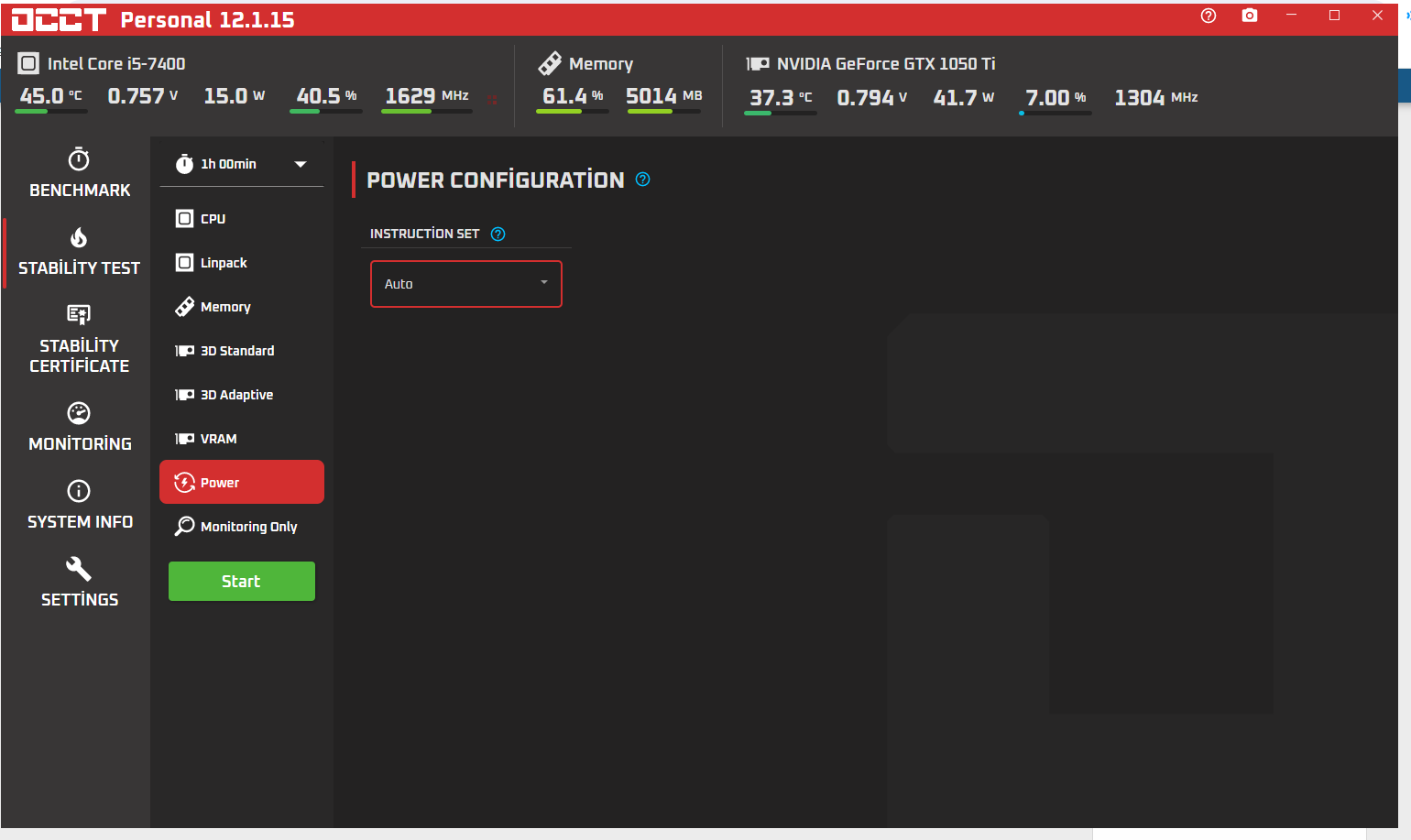The height and width of the screenshot is (840, 1411).
Task: Click the Stability Test flame icon
Action: tap(80, 237)
